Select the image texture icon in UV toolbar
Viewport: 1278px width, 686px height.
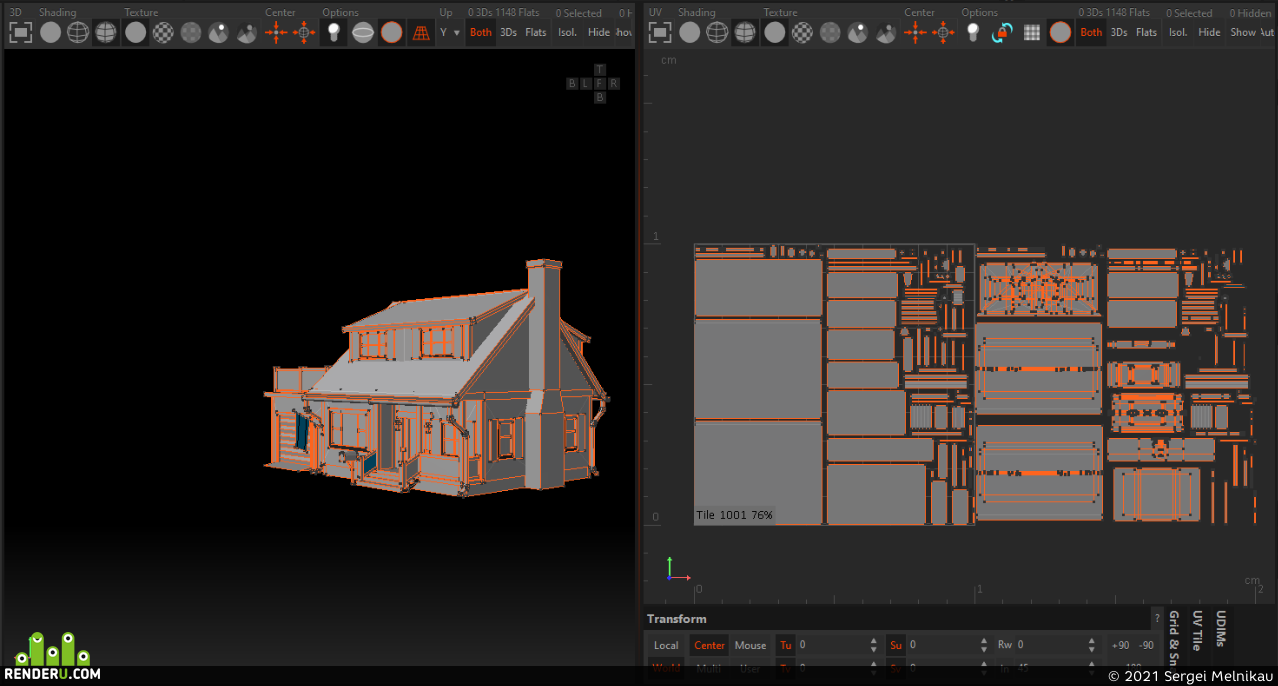tap(858, 32)
